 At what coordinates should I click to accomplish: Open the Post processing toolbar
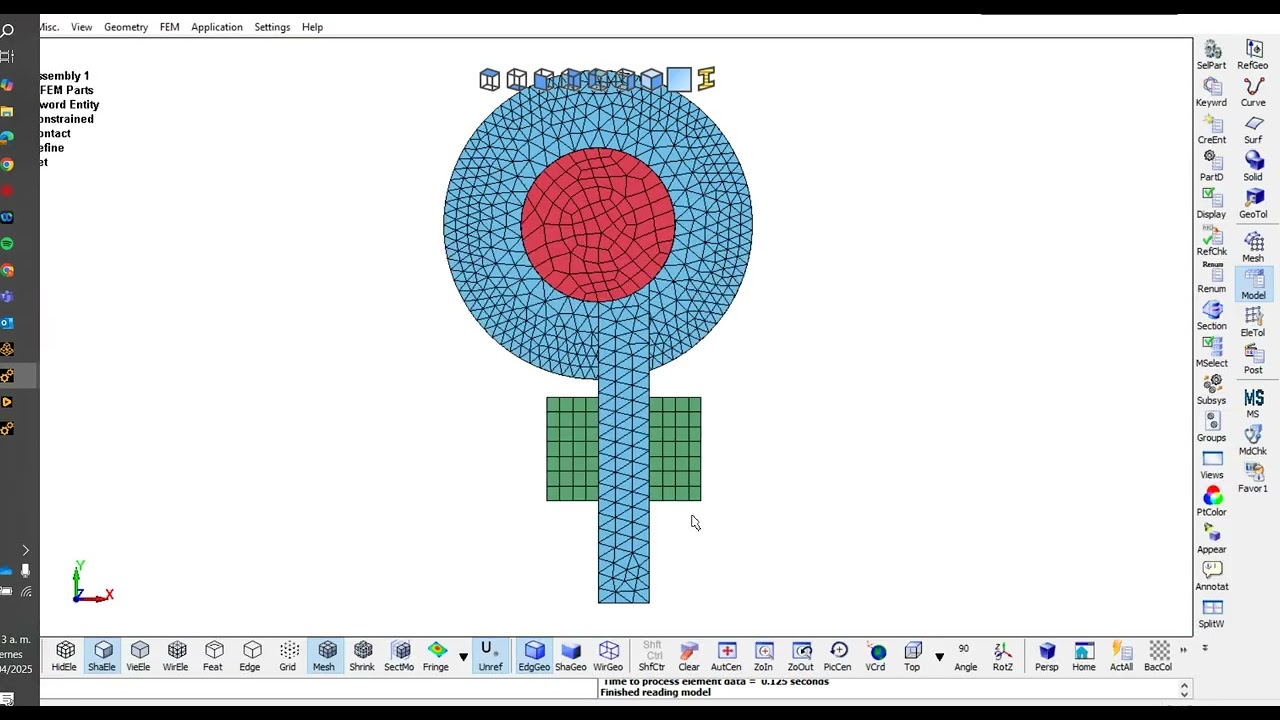coord(1253,360)
